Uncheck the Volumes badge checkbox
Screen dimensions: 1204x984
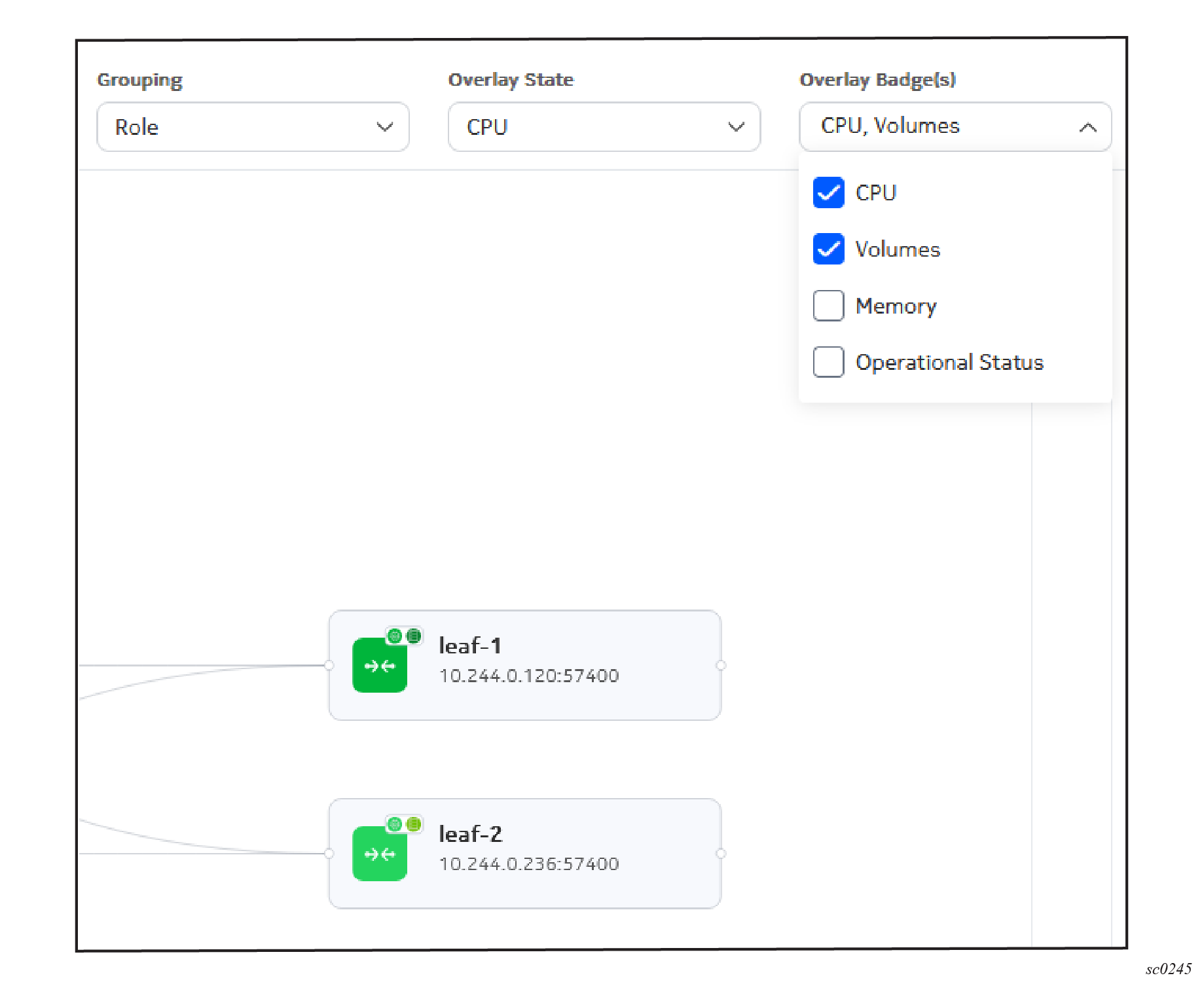(828, 249)
